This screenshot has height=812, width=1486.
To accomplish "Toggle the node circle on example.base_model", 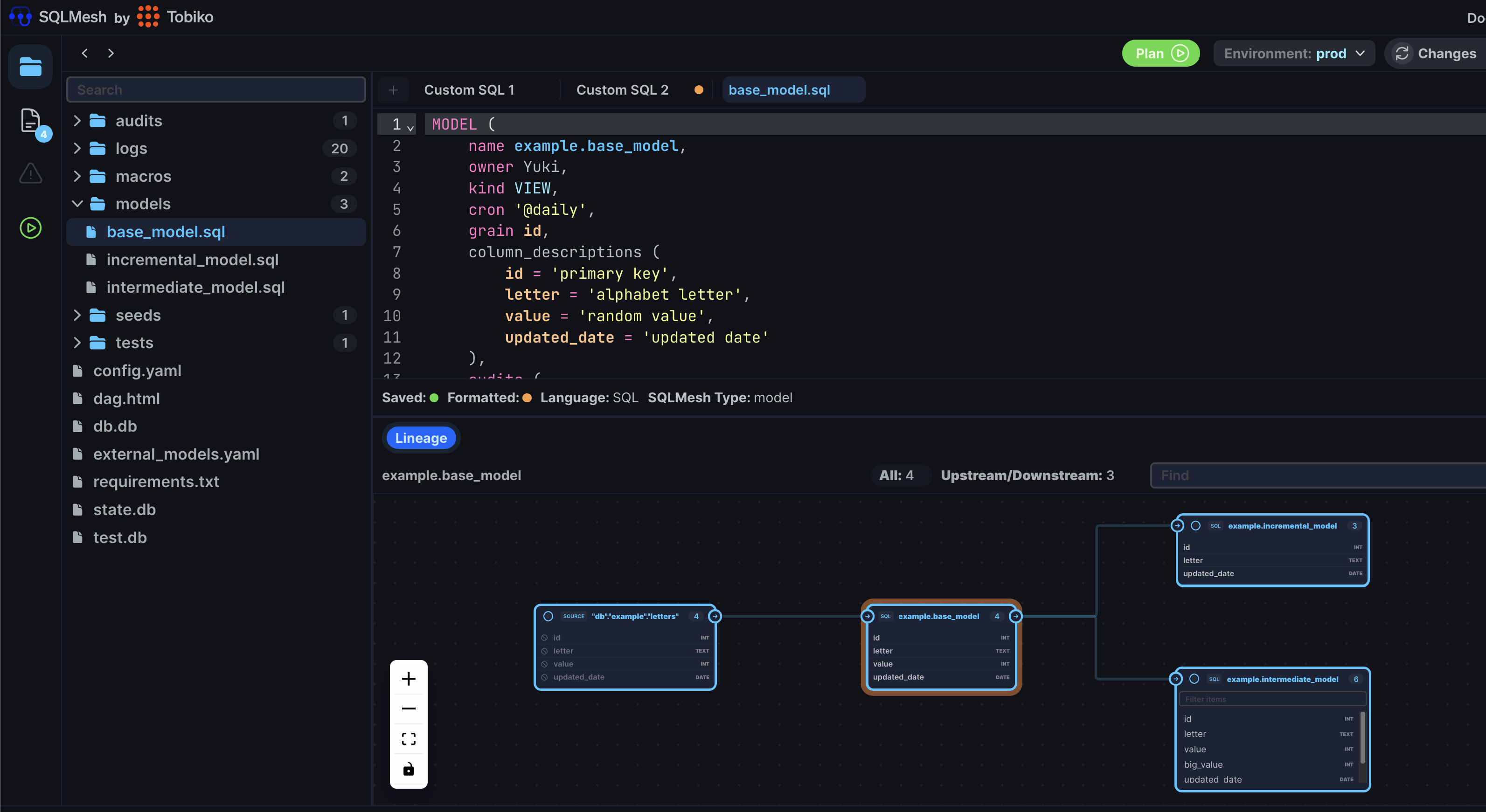I will pos(869,616).
